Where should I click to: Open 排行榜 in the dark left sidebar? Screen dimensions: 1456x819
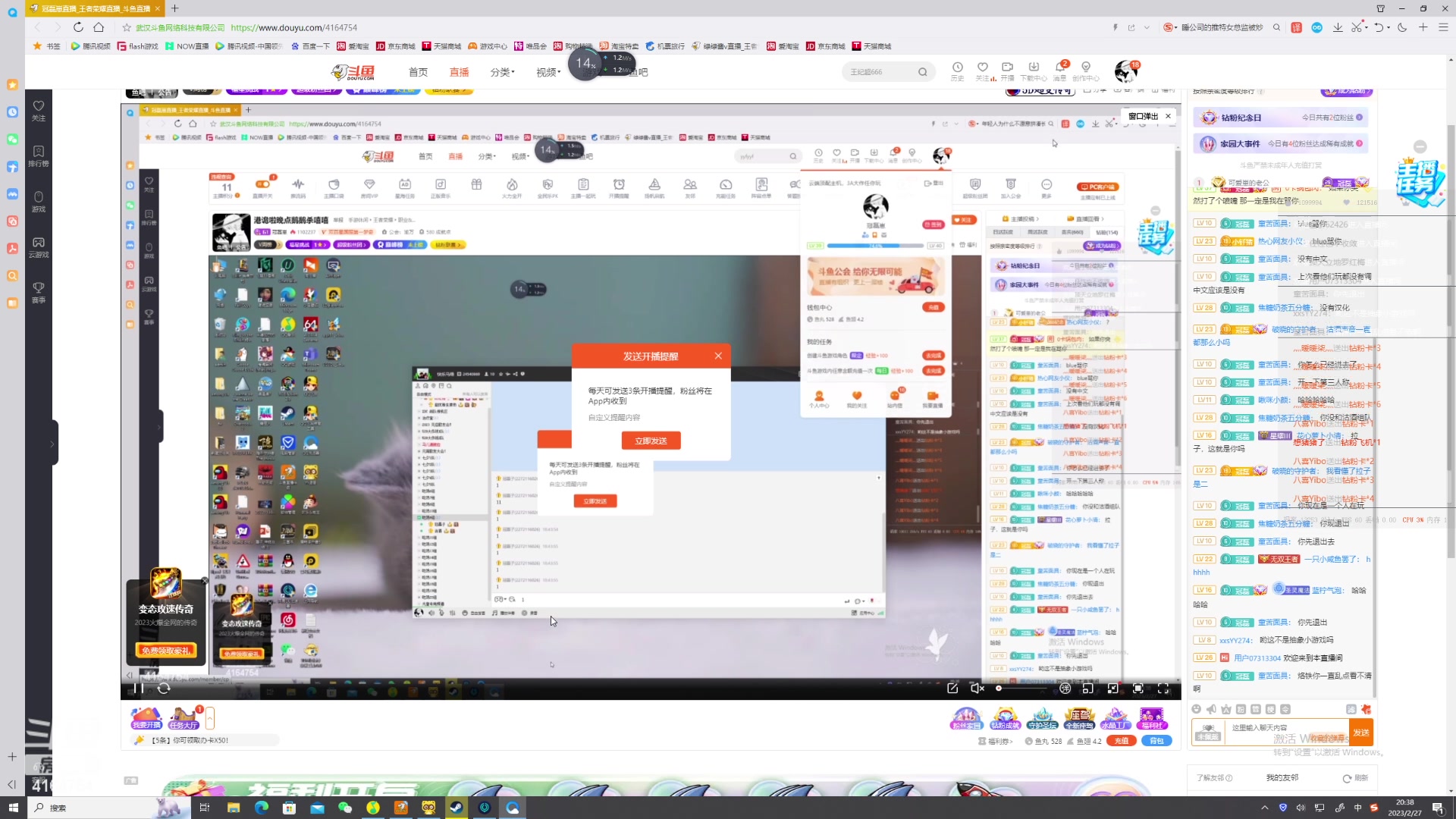[x=39, y=155]
